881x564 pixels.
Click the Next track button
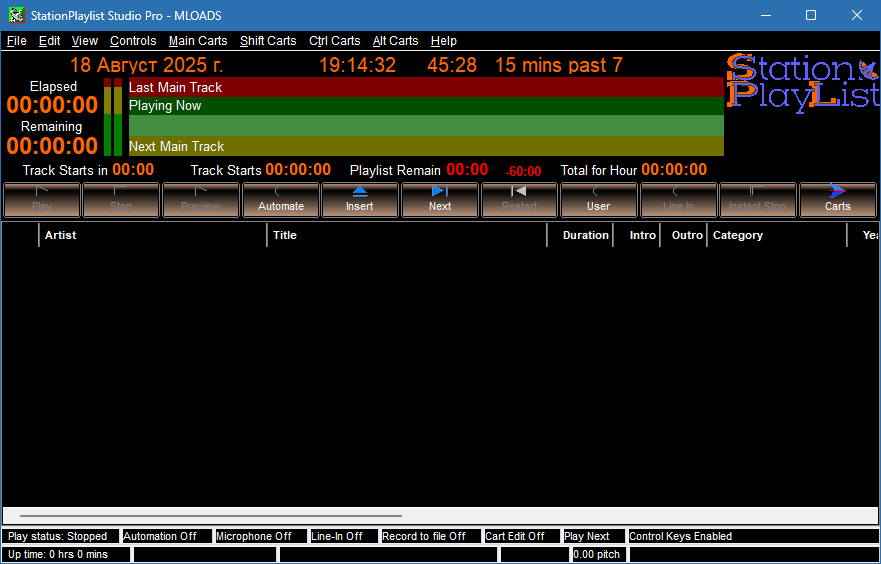(x=439, y=200)
